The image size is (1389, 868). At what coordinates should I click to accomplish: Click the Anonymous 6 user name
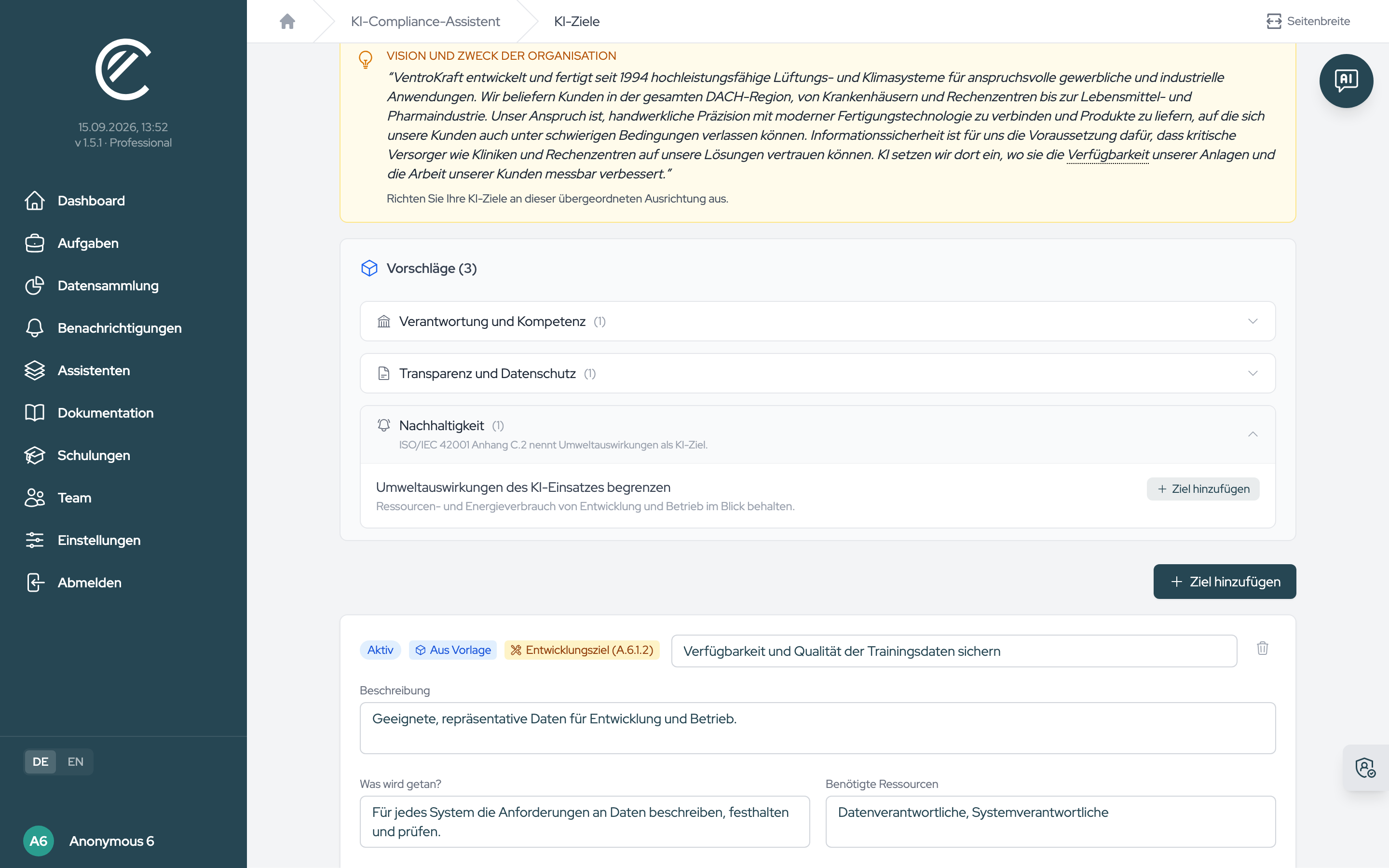click(111, 841)
